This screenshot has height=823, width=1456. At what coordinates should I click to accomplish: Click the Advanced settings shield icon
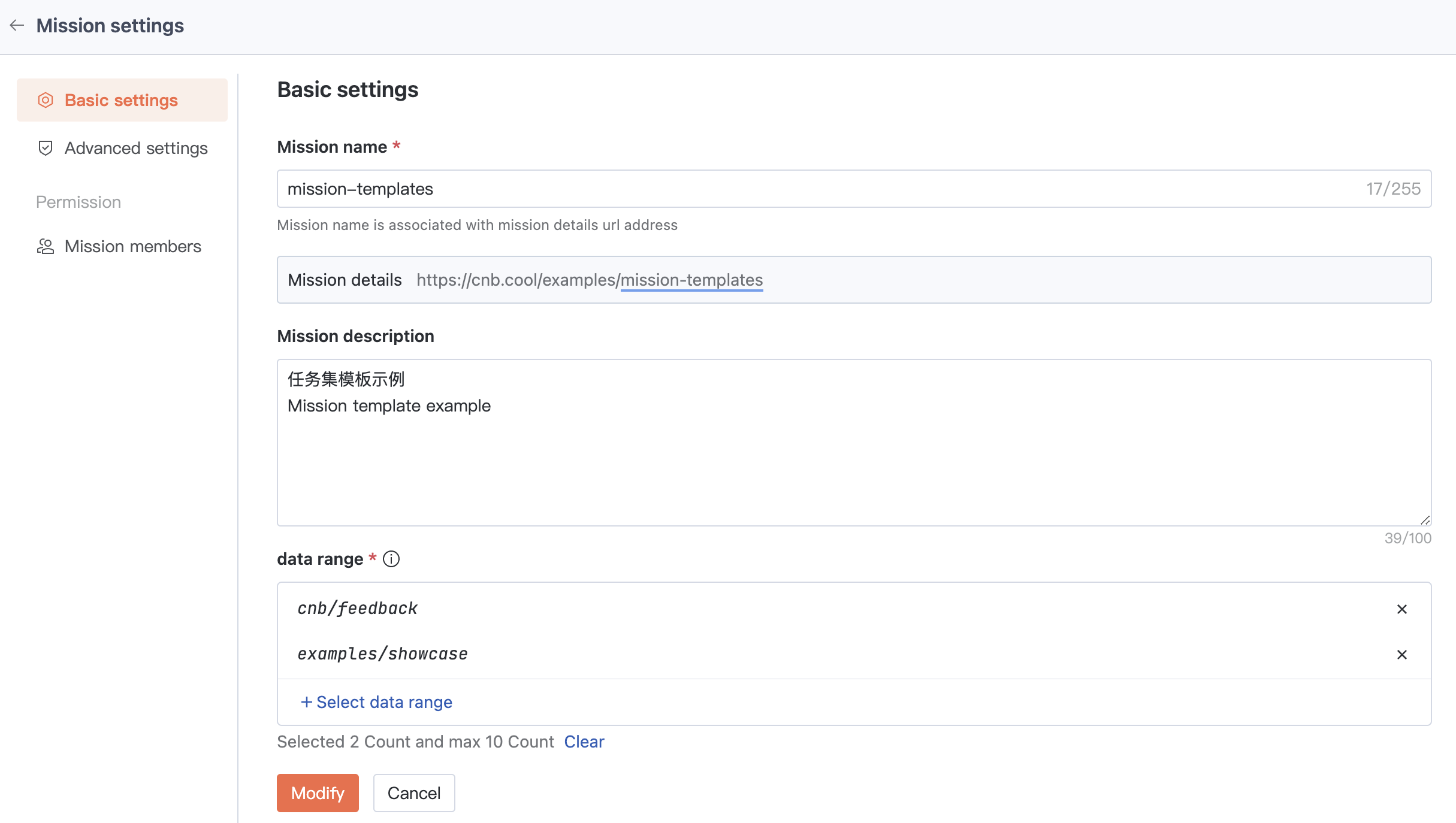46,148
